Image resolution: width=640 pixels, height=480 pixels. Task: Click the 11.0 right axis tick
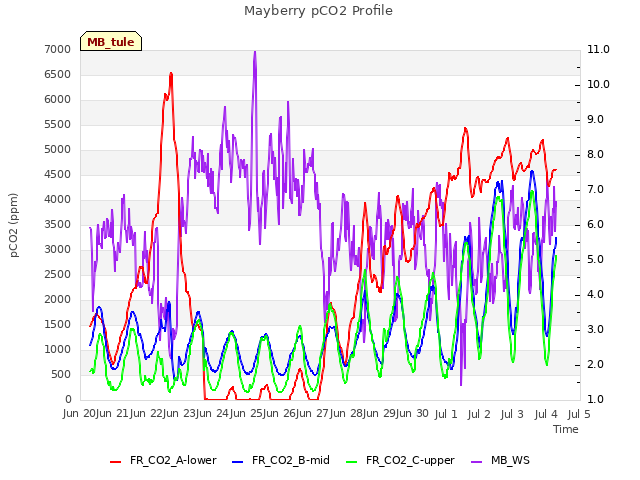click(x=598, y=50)
